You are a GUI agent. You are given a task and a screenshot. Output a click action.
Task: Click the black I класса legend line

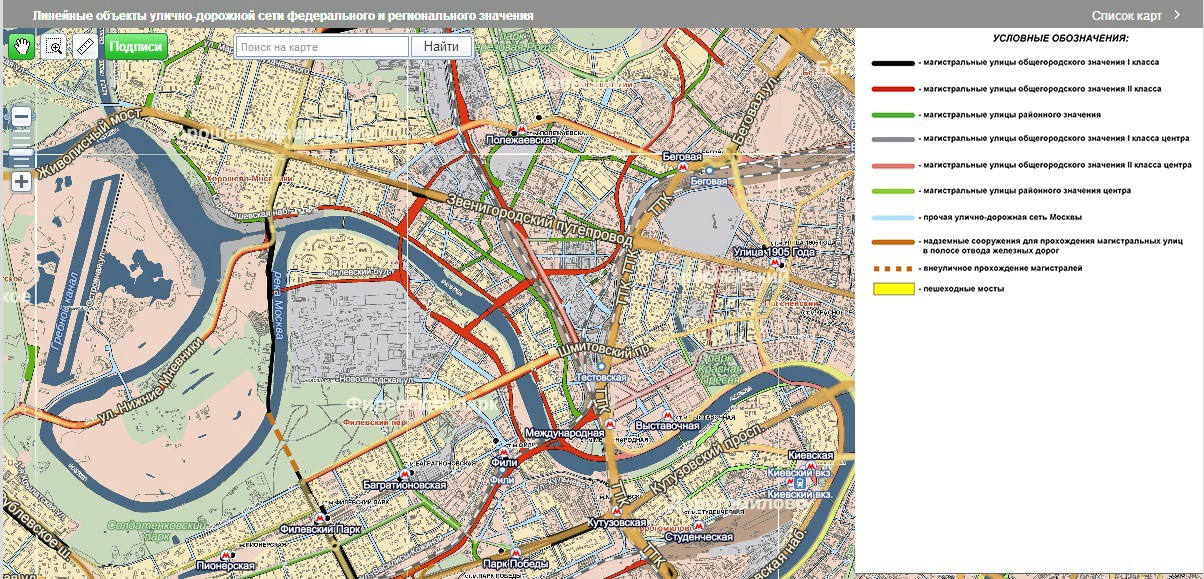[x=893, y=63]
